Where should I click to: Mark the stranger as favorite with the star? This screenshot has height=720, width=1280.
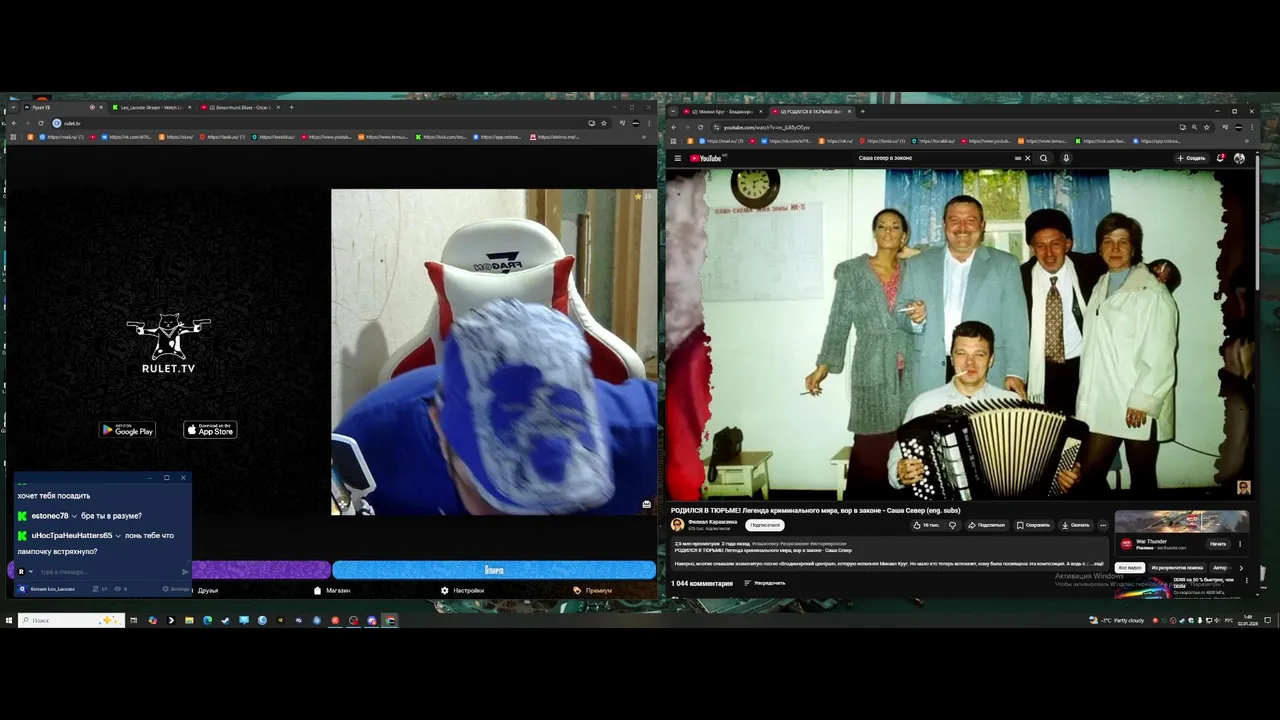tap(638, 197)
